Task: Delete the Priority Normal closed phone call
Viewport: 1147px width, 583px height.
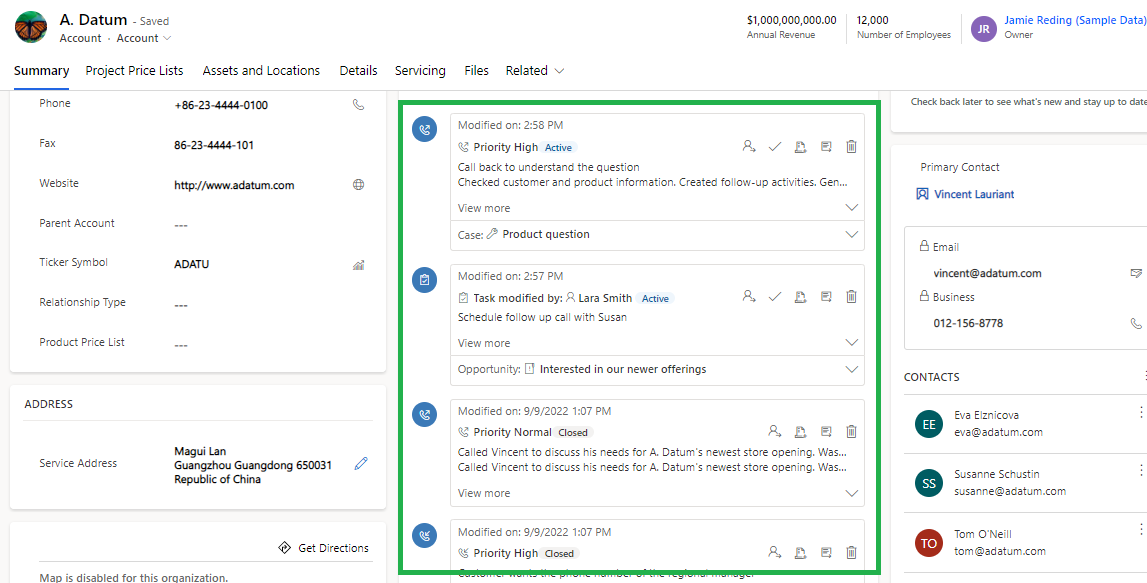Action: tap(851, 431)
